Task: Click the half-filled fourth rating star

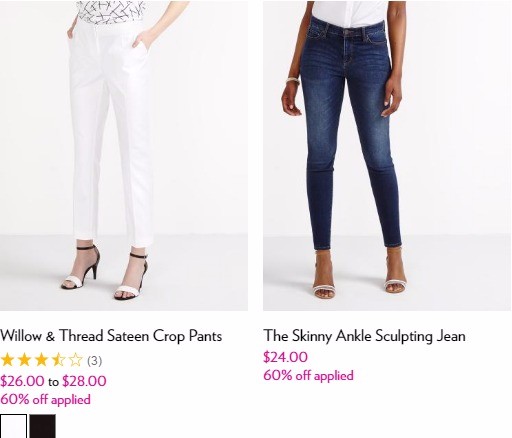Action: pyautogui.click(x=58, y=360)
